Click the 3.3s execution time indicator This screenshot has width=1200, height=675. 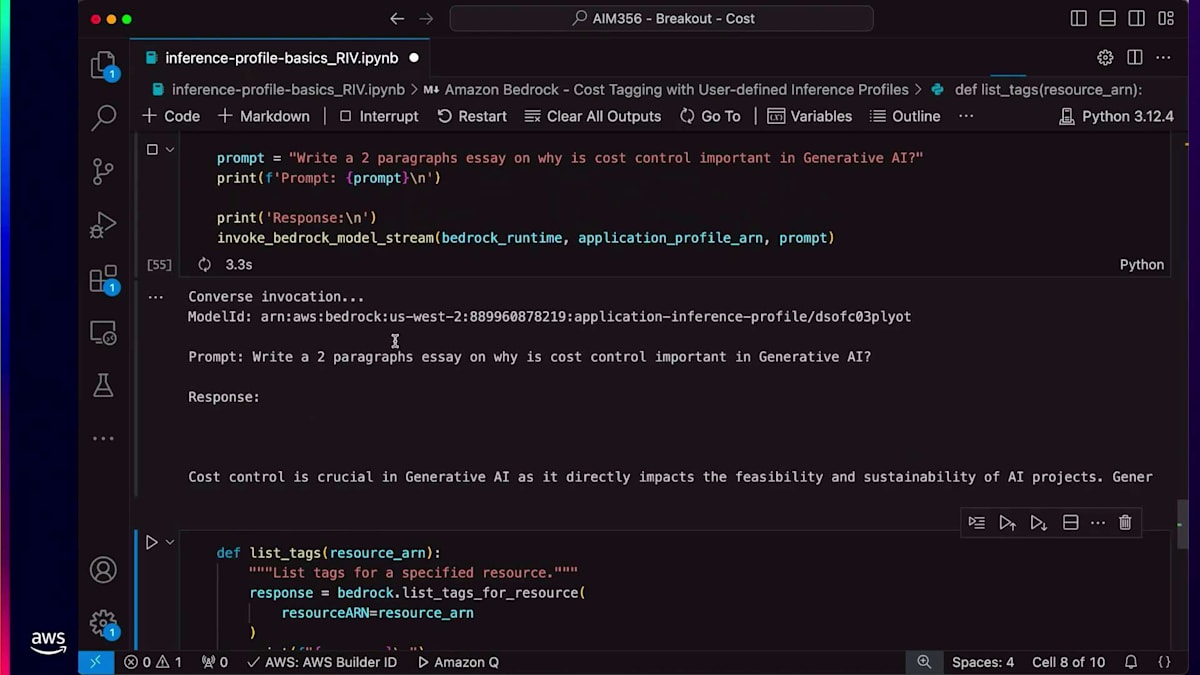point(239,265)
